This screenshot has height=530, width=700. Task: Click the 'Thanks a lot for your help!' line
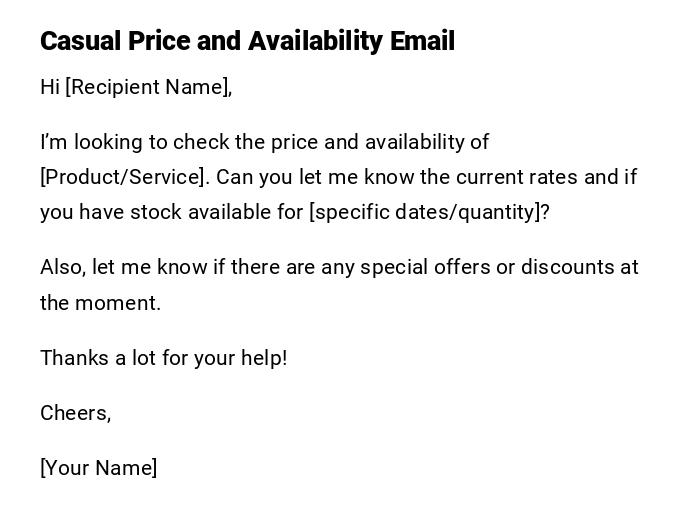tap(163, 358)
